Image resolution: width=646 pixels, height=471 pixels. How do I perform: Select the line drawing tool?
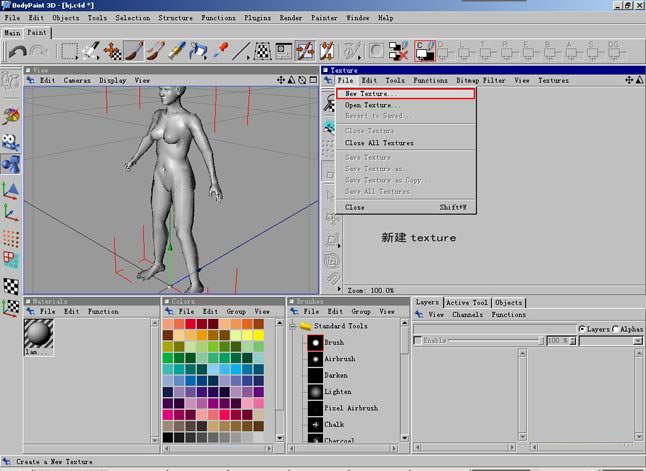pyautogui.click(x=241, y=52)
